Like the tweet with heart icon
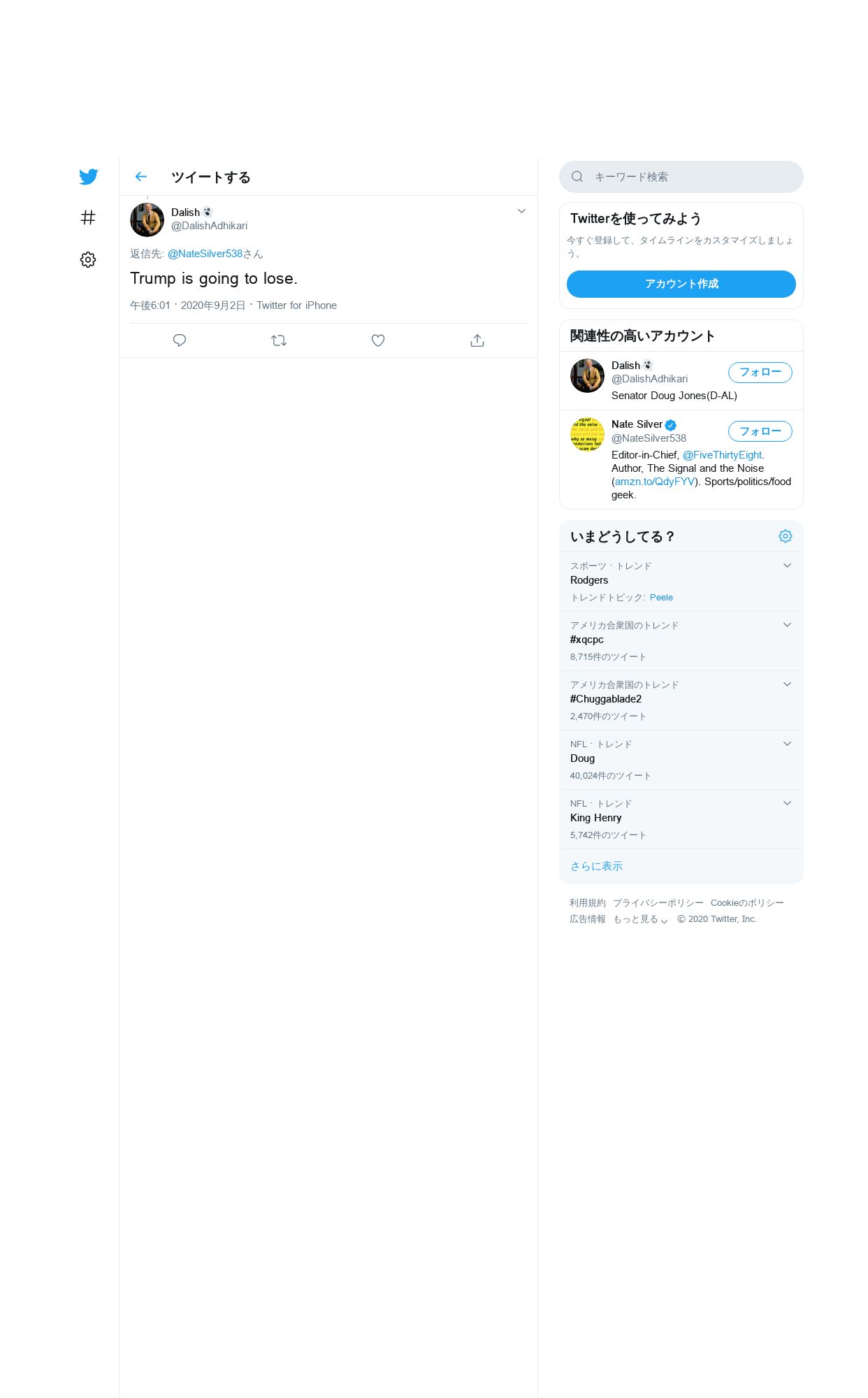 coord(378,340)
